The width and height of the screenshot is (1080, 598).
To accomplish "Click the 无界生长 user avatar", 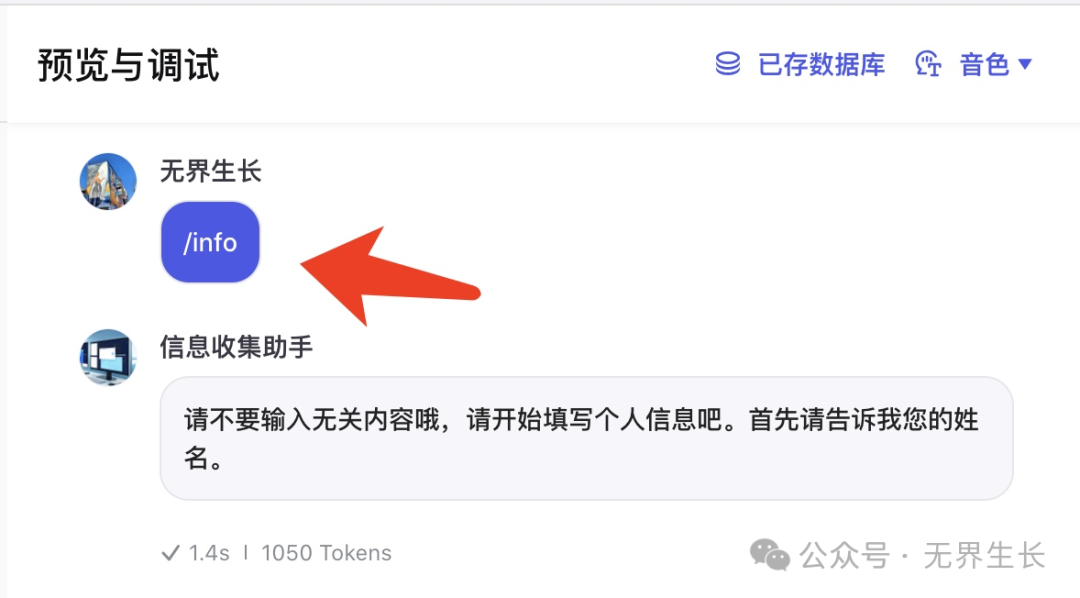I will (x=108, y=181).
